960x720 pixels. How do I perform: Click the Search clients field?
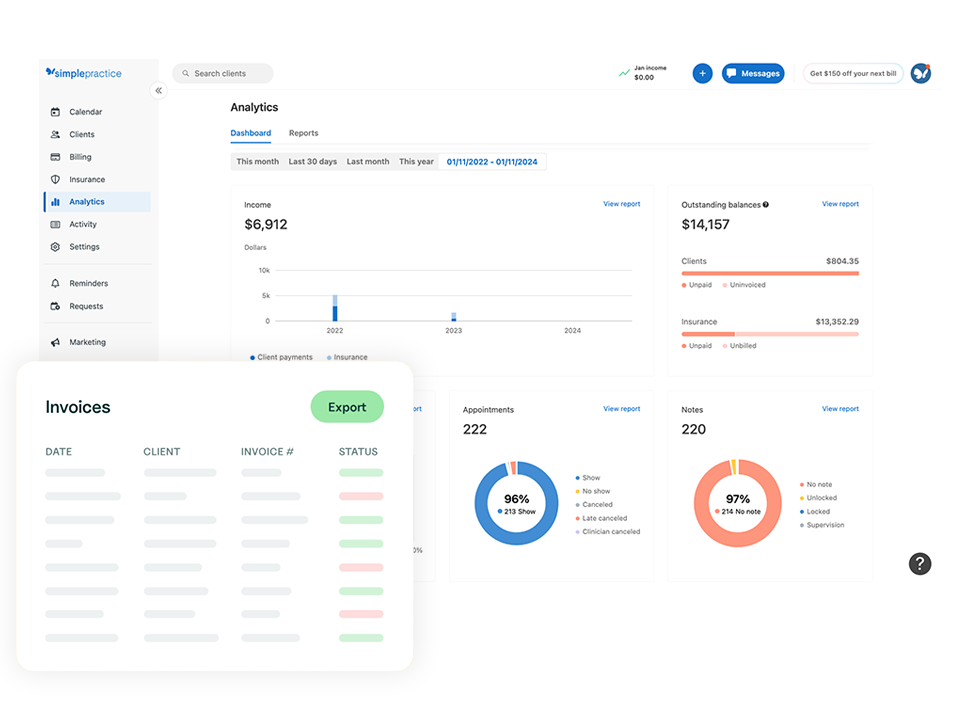[223, 73]
